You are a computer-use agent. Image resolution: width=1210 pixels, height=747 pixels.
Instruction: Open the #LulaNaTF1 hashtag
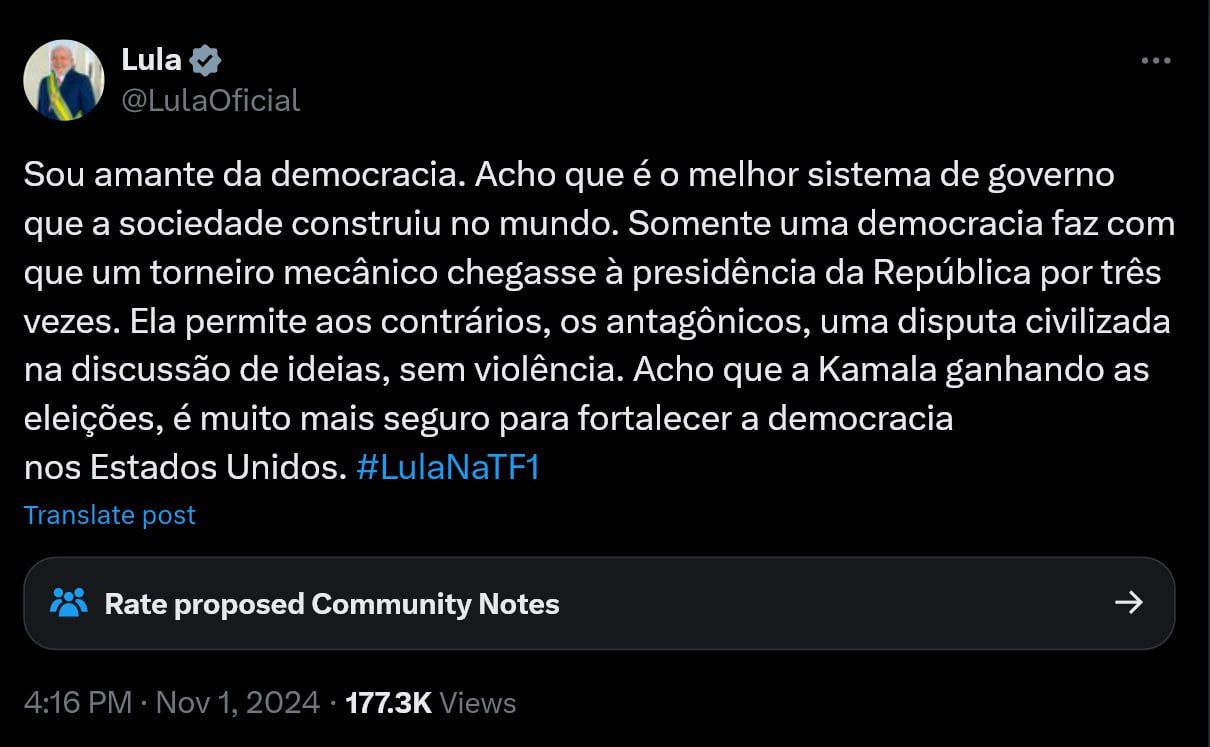click(x=447, y=467)
